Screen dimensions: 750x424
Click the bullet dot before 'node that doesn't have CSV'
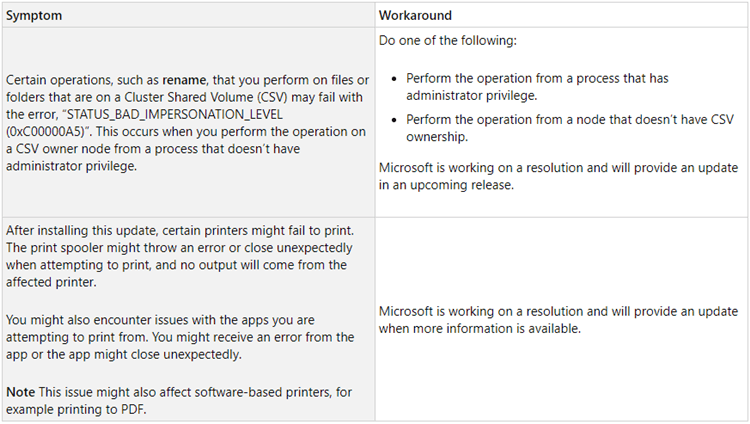pos(394,120)
